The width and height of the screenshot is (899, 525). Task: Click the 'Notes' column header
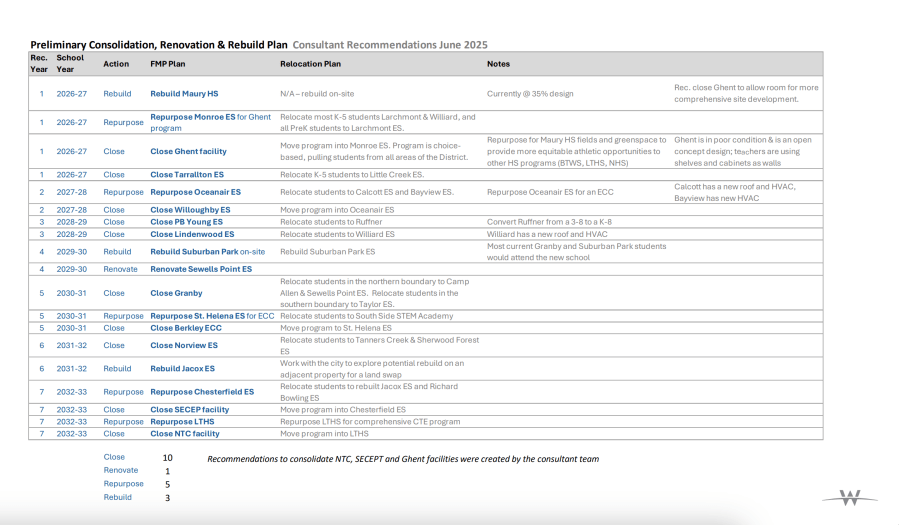click(x=498, y=64)
